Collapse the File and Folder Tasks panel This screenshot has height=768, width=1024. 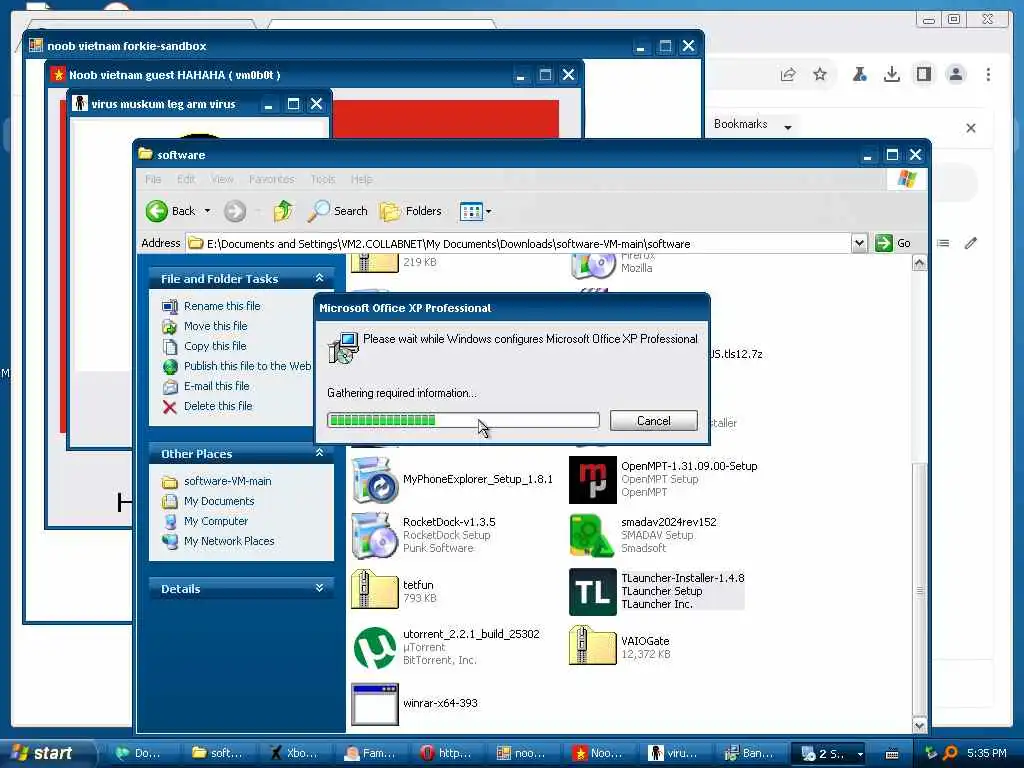[319, 278]
